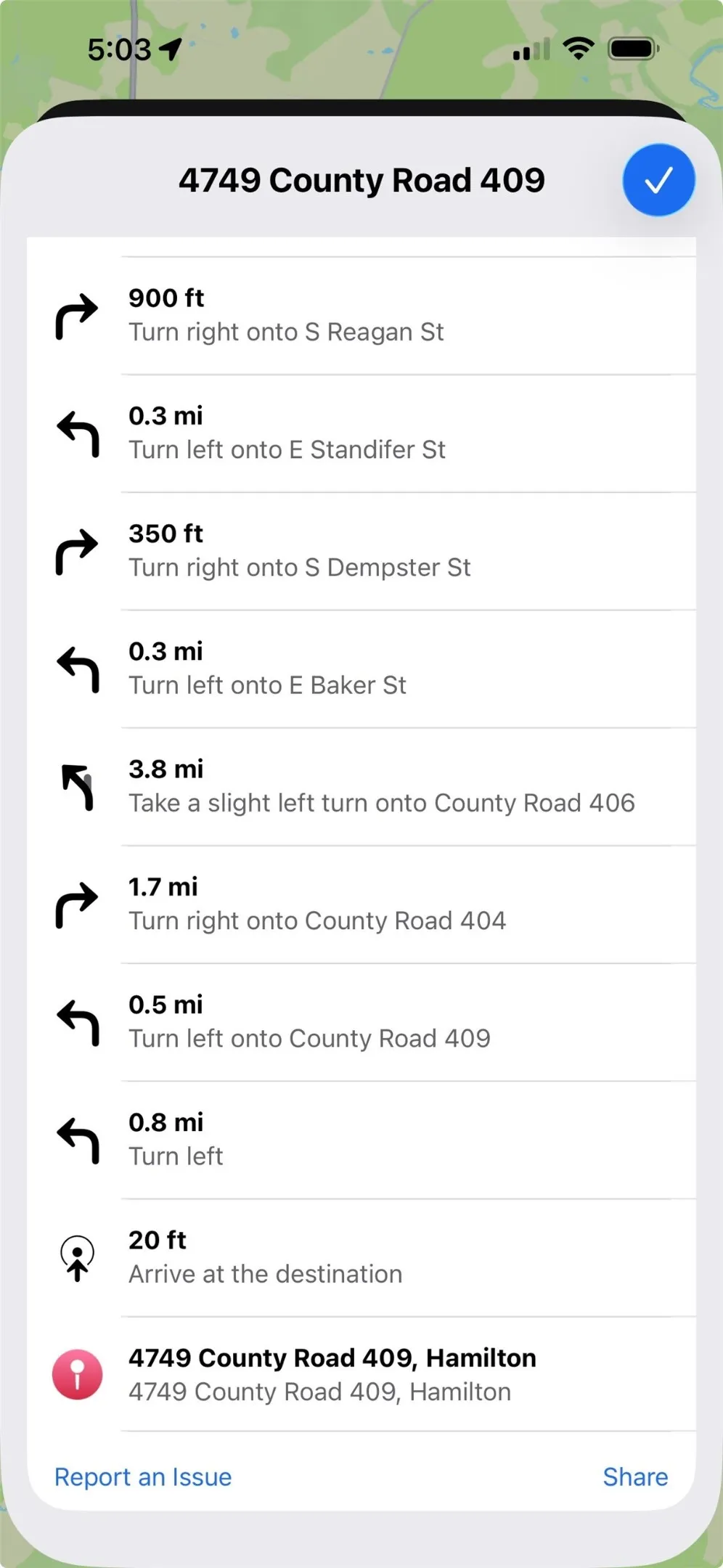723x1568 pixels.
Task: Tap the blue checkmark done button
Action: coord(658,180)
